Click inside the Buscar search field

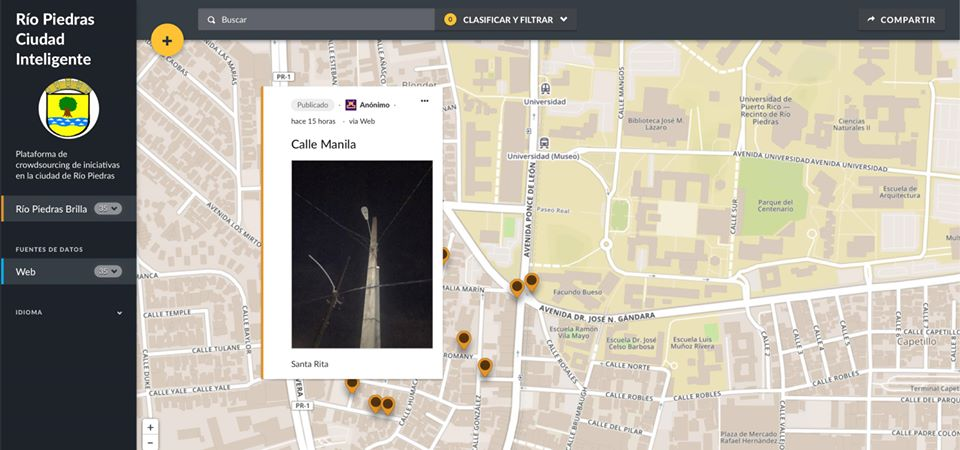[x=316, y=20]
